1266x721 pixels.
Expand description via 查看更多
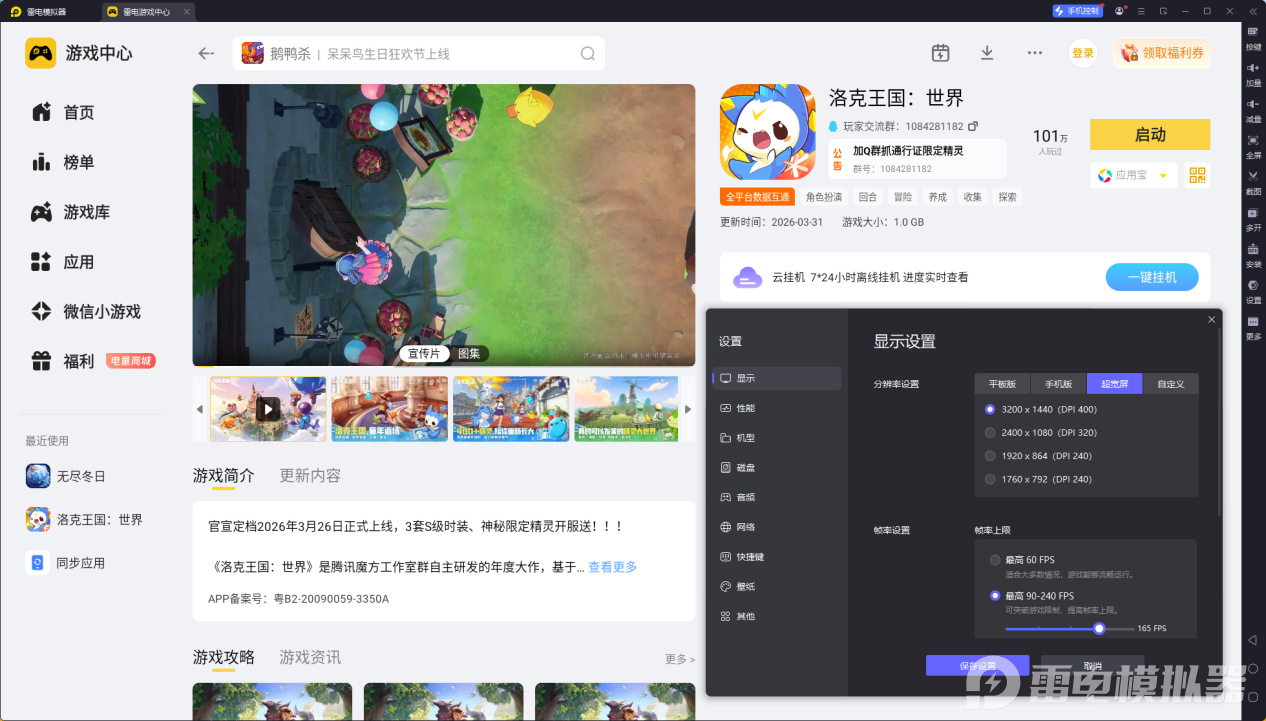[612, 567]
